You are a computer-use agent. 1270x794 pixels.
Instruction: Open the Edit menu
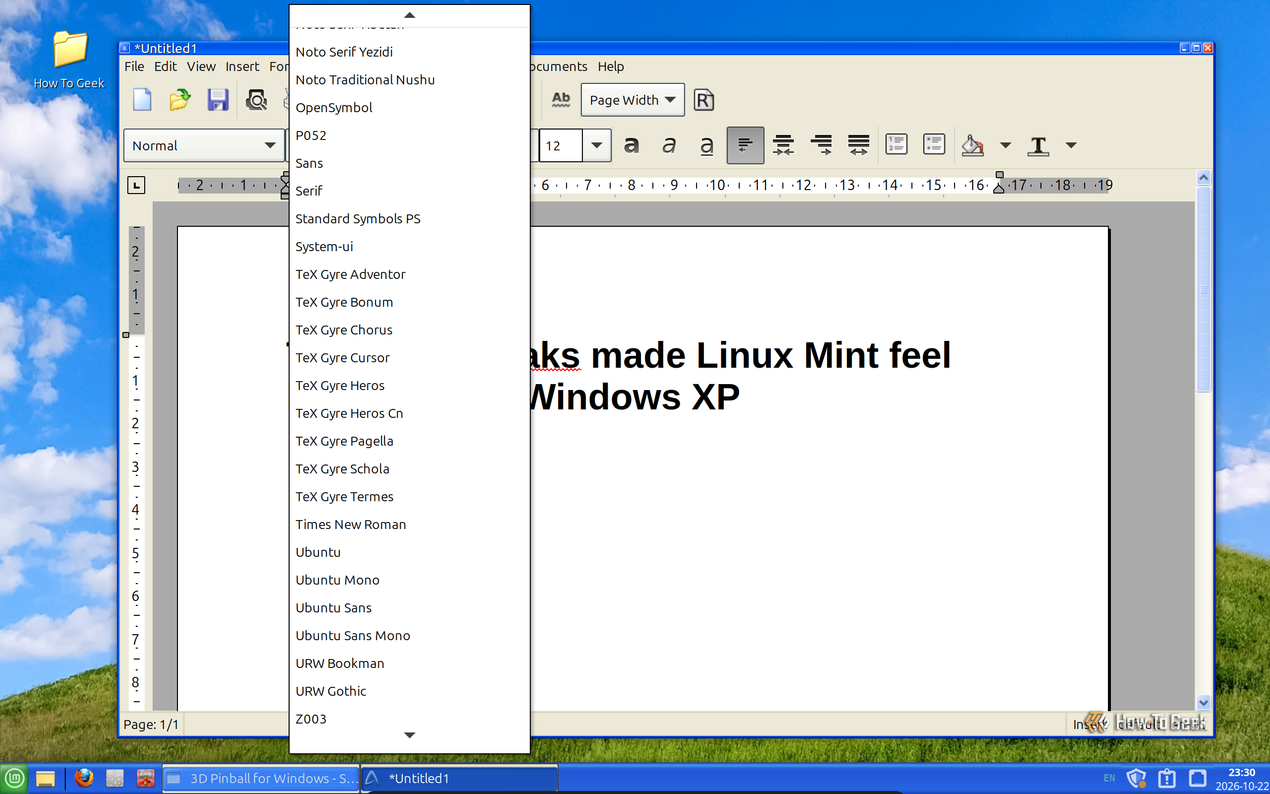point(165,66)
